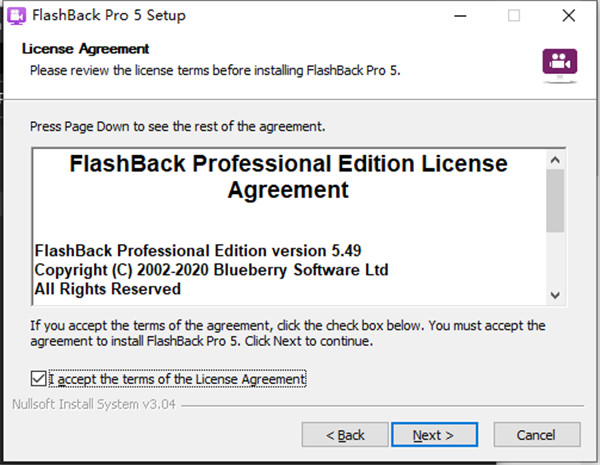The image size is (600, 465).
Task: Untick the accept terms checkbox box
Action: (39, 379)
